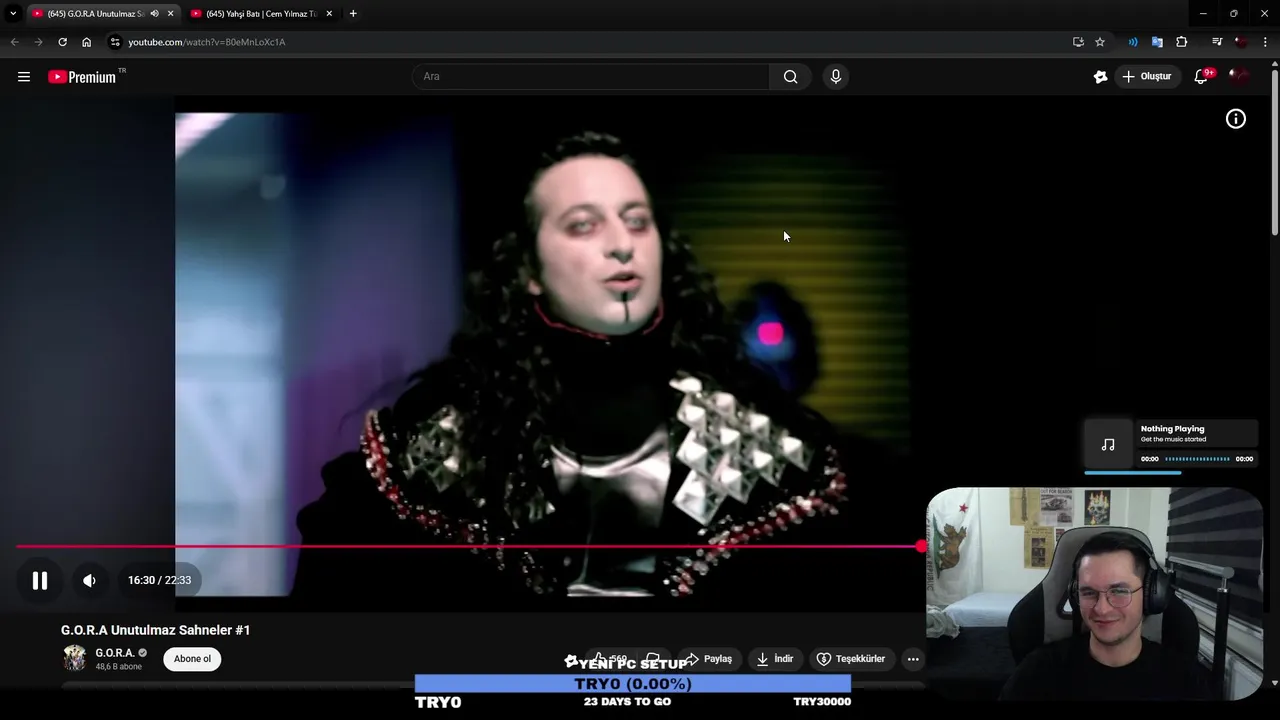Viewport: 1280px width, 720px height.
Task: Open Chrome three-dot menu
Action: click(x=1266, y=42)
